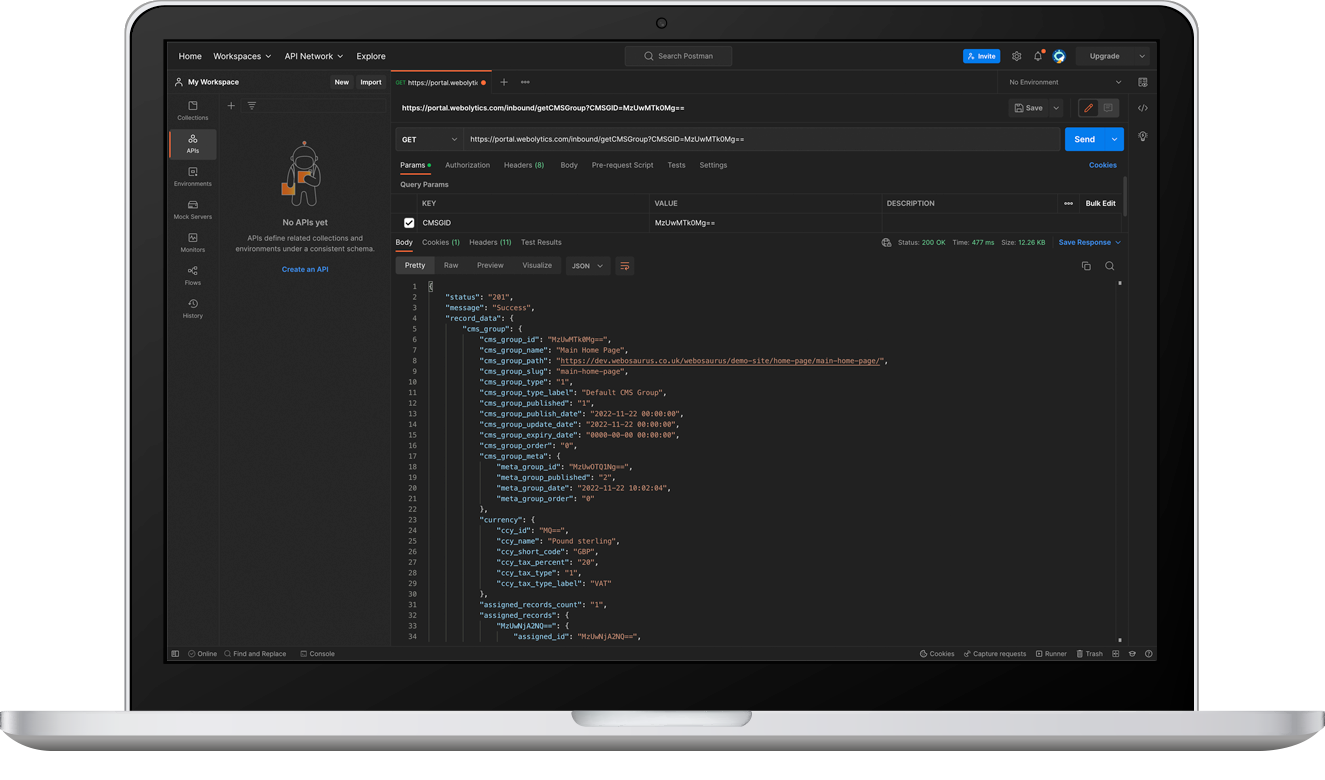
Task: Open the No Environment selector
Action: (1065, 82)
